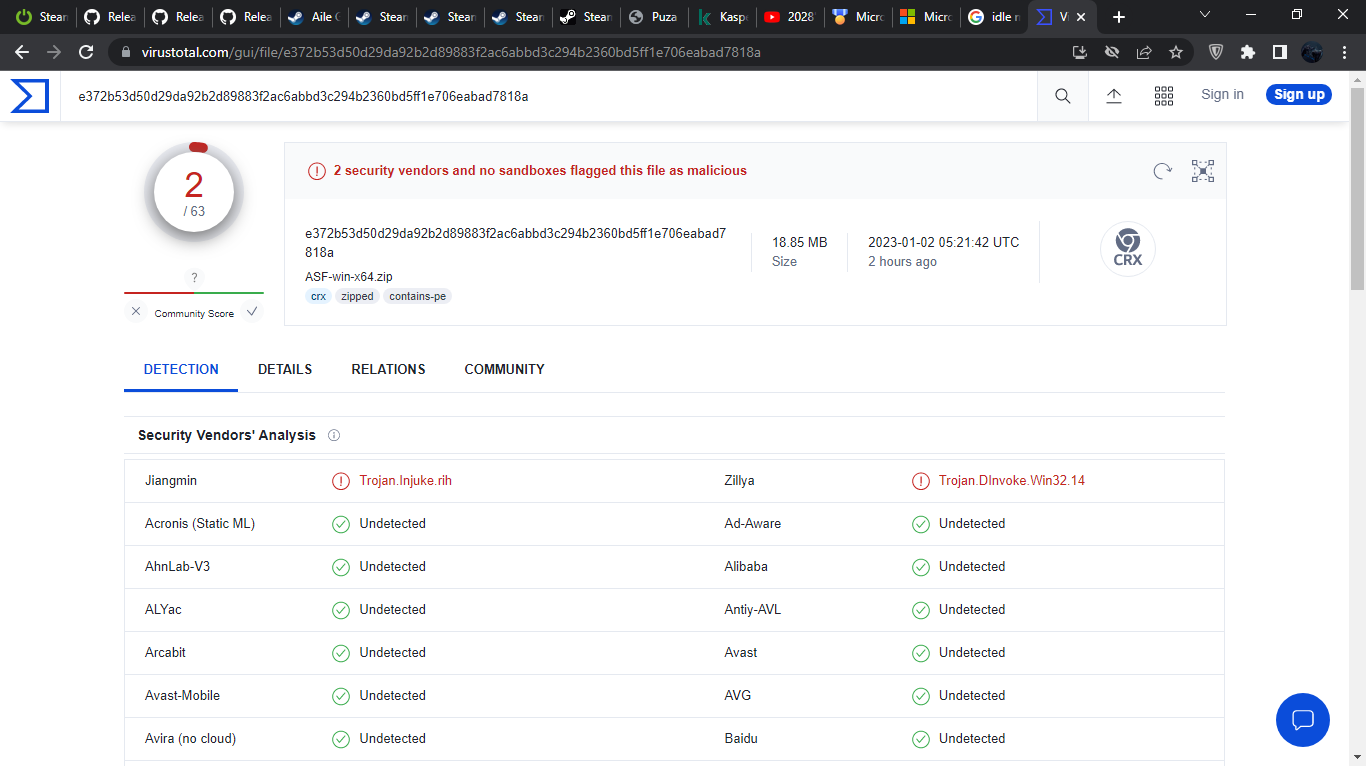Click the "crx" tag
This screenshot has height=766, width=1366.
pyautogui.click(x=318, y=297)
